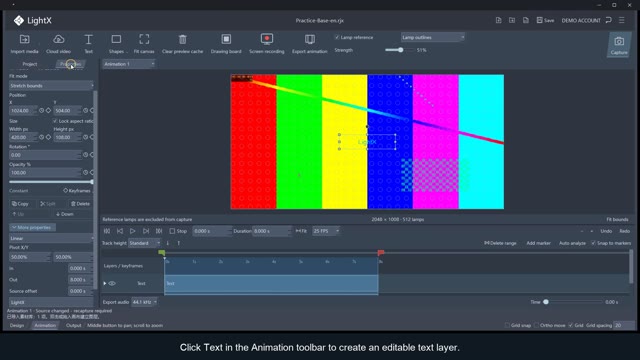Image resolution: width=640 pixels, height=360 pixels.
Task: Open the Shapes tool
Action: pos(116,44)
